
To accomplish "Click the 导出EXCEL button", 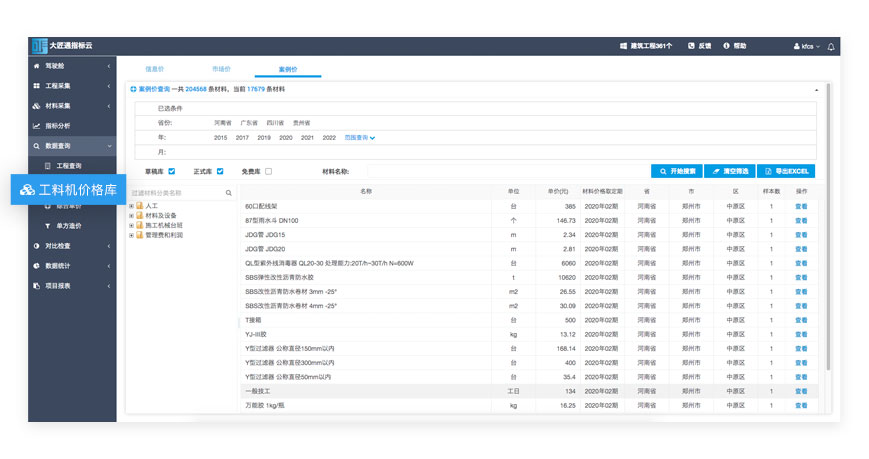I will tap(786, 171).
